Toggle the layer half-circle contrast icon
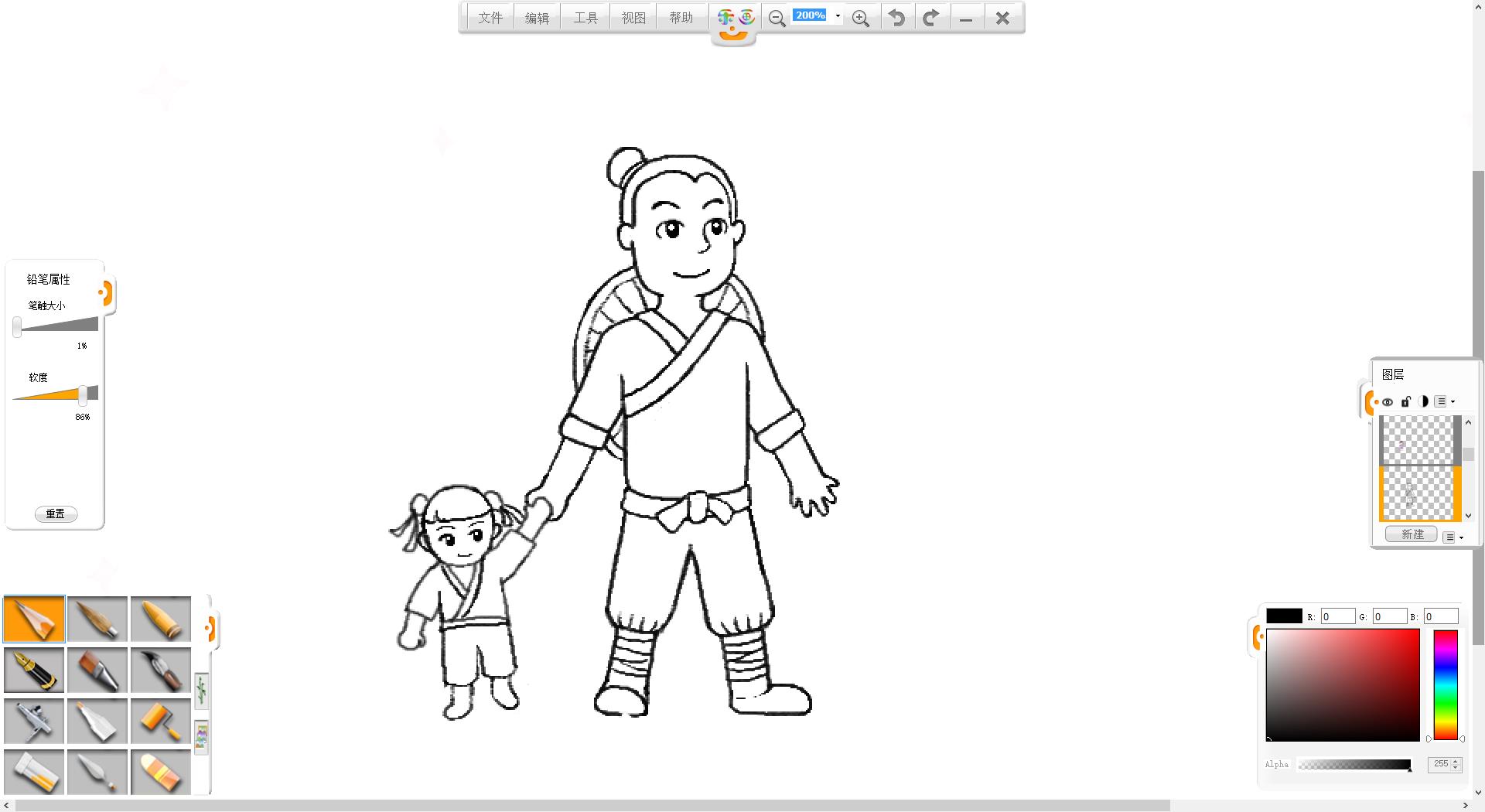This screenshot has width=1485, height=812. coord(1424,401)
